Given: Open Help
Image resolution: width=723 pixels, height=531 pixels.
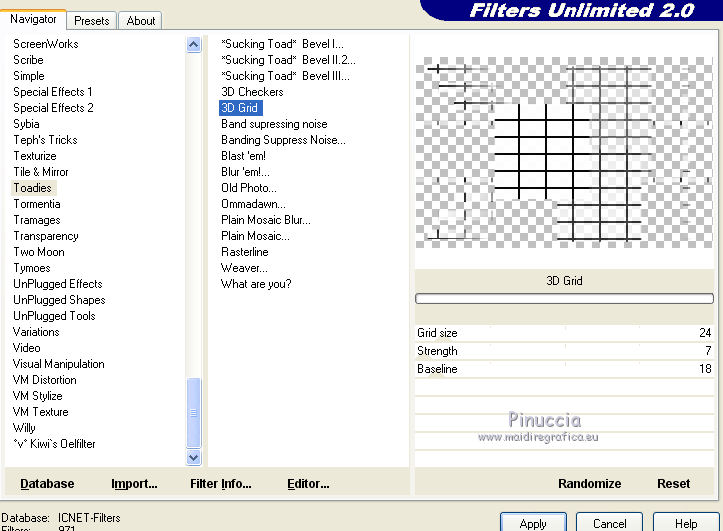Looking at the screenshot, I should tap(686, 523).
